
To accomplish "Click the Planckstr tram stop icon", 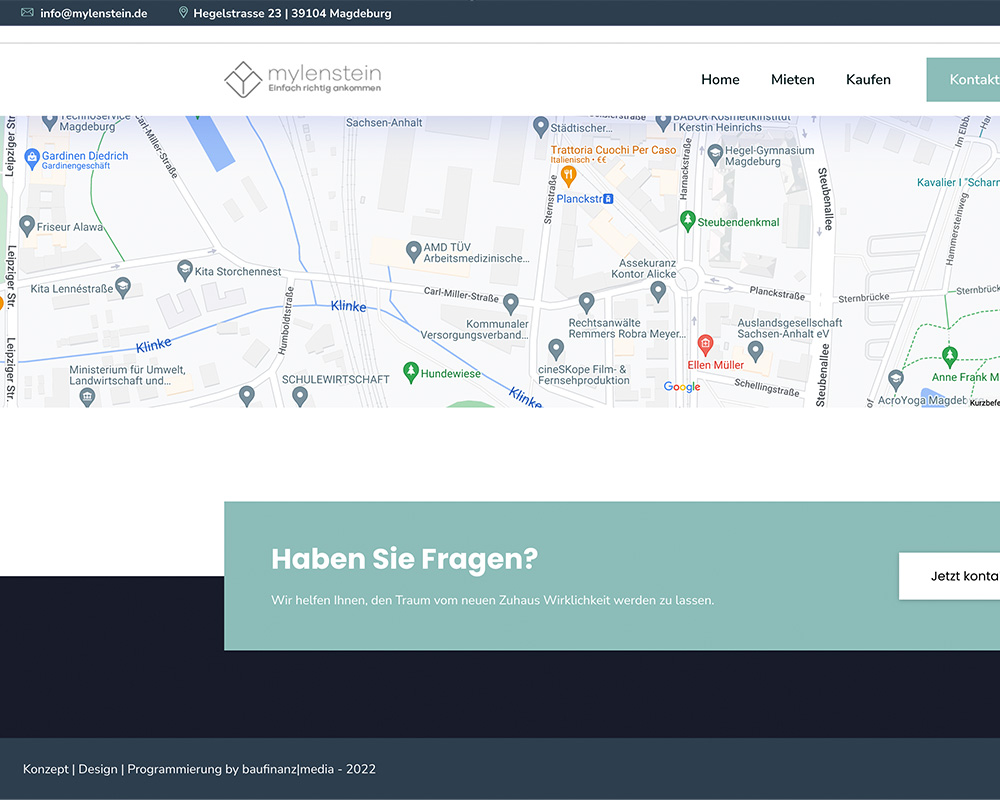I will (608, 199).
